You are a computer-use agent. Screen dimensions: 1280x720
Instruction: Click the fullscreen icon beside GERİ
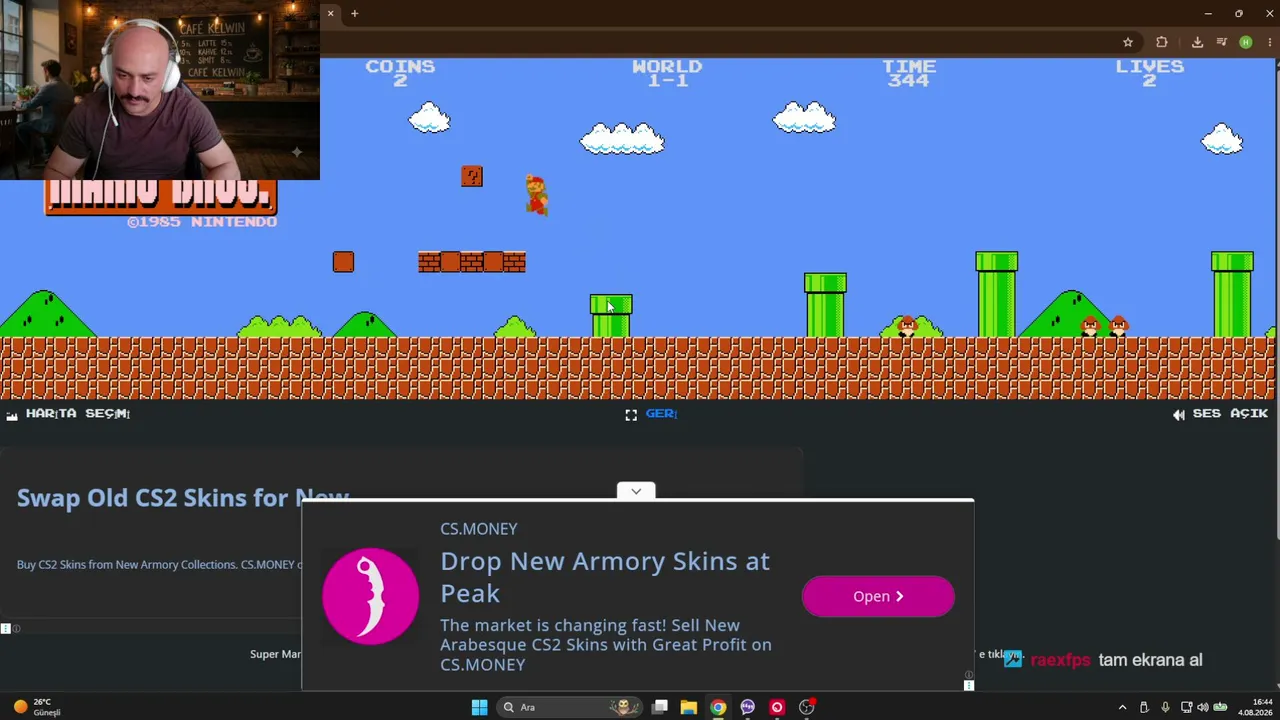(631, 414)
